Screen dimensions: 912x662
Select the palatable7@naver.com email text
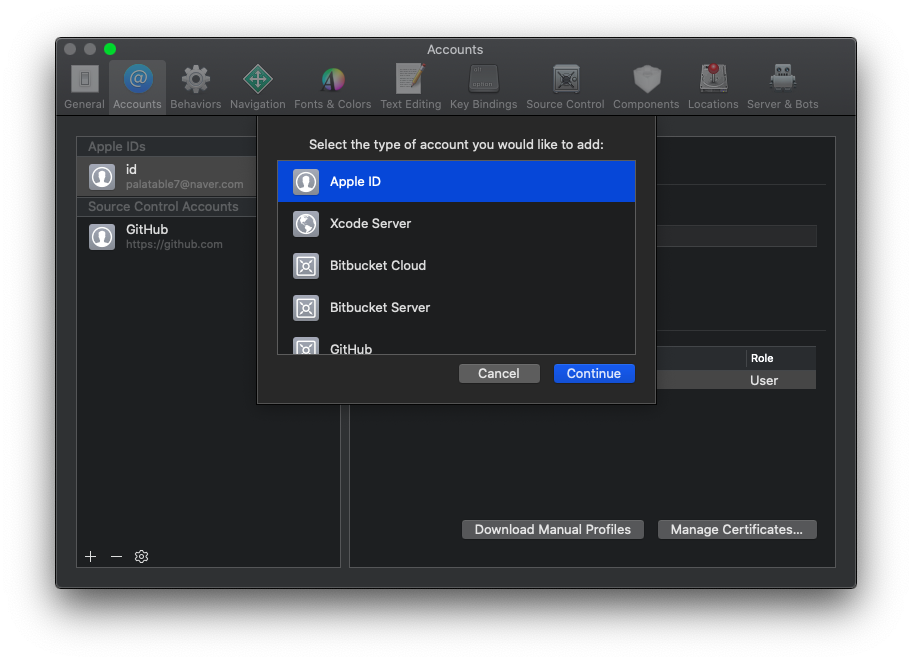click(x=184, y=184)
